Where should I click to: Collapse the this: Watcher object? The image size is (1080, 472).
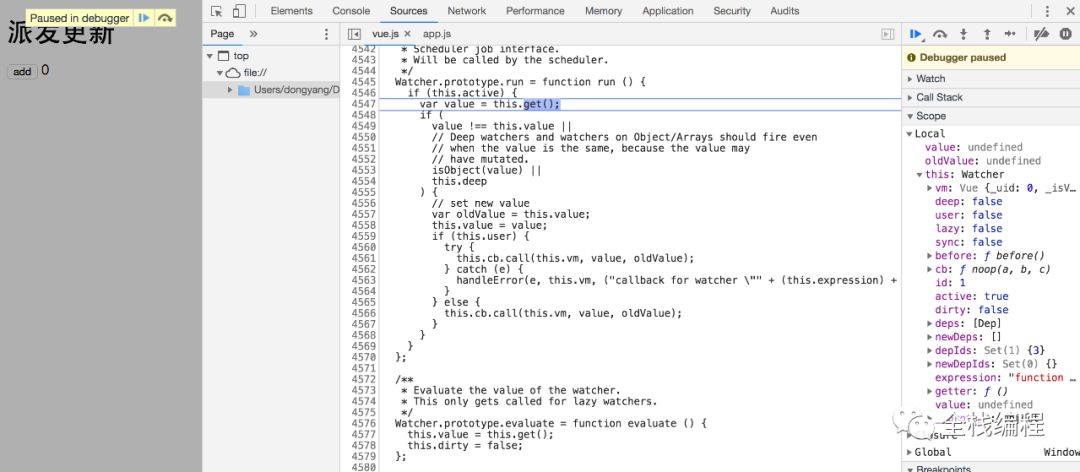(x=920, y=174)
